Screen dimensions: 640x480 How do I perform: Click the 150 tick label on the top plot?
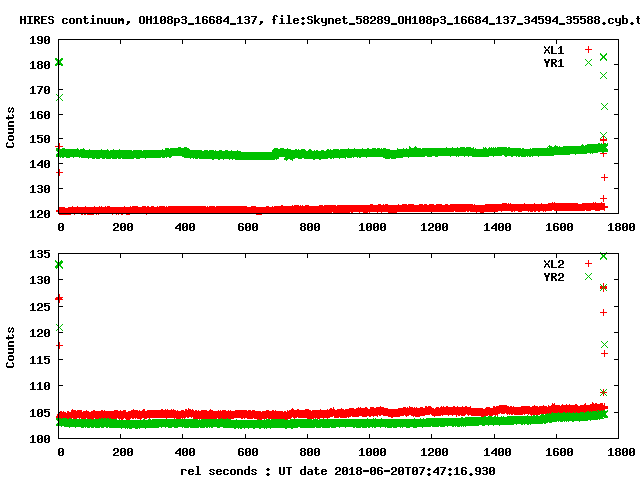click(40, 140)
